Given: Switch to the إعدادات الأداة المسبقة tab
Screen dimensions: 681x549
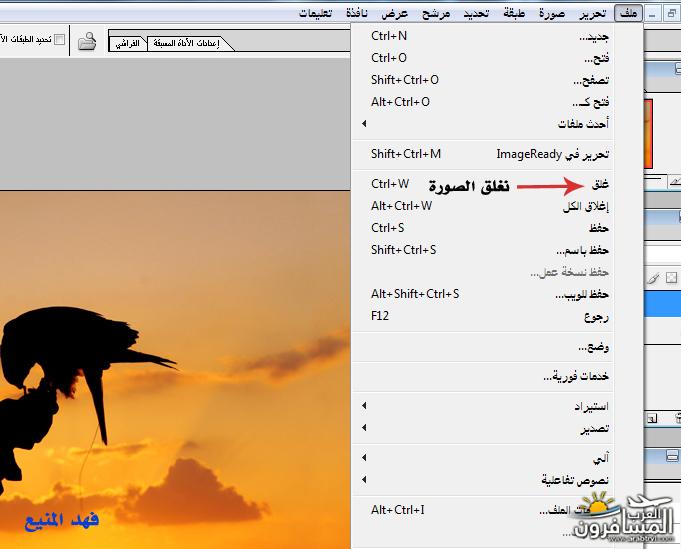Looking at the screenshot, I should (187, 43).
